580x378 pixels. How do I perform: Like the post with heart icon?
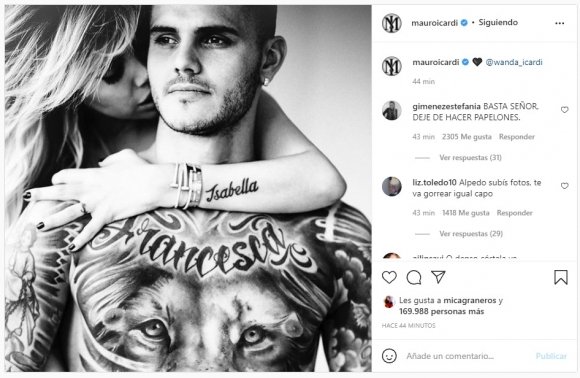389,277
